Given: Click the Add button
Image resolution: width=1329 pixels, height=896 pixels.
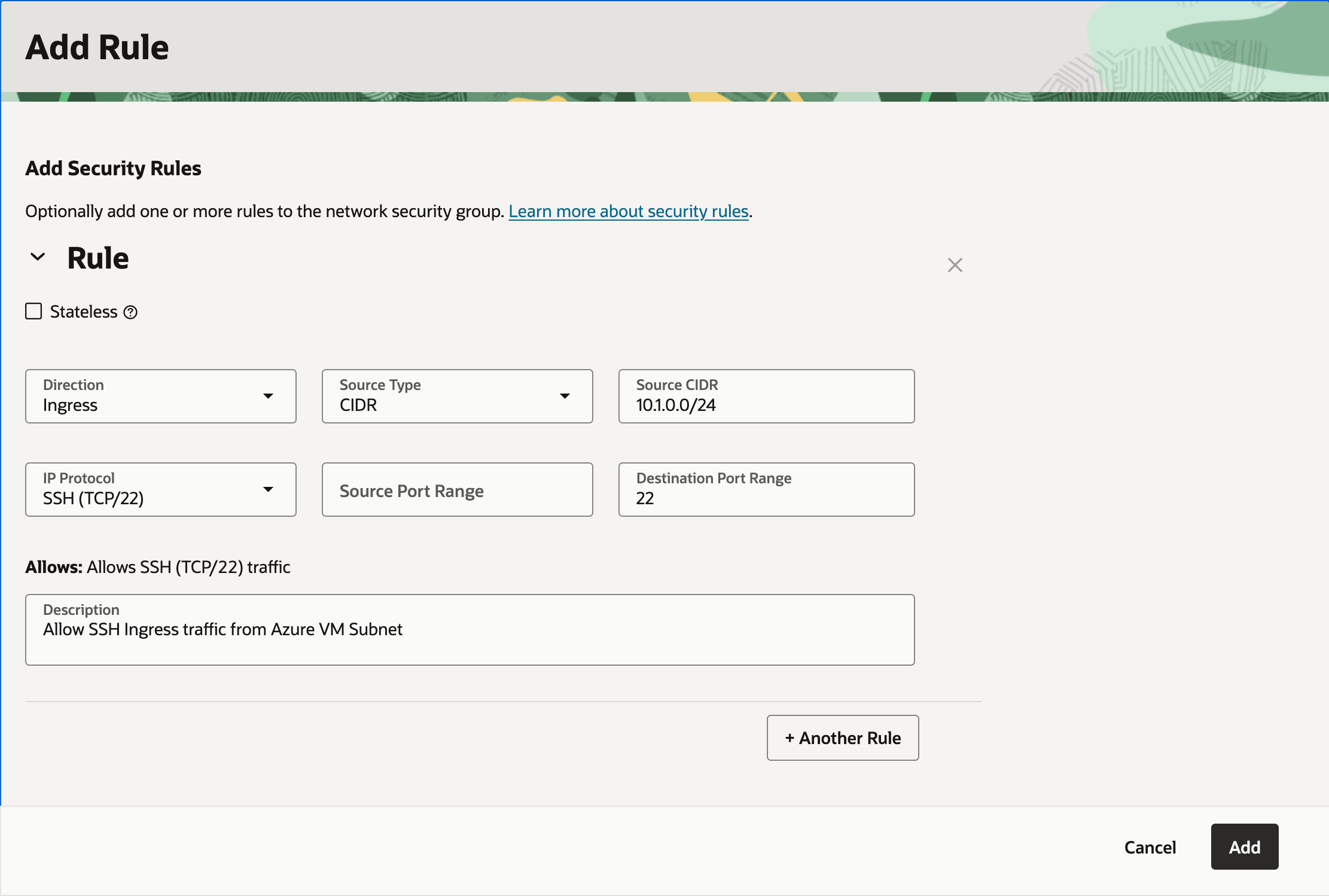Looking at the screenshot, I should pos(1243,847).
